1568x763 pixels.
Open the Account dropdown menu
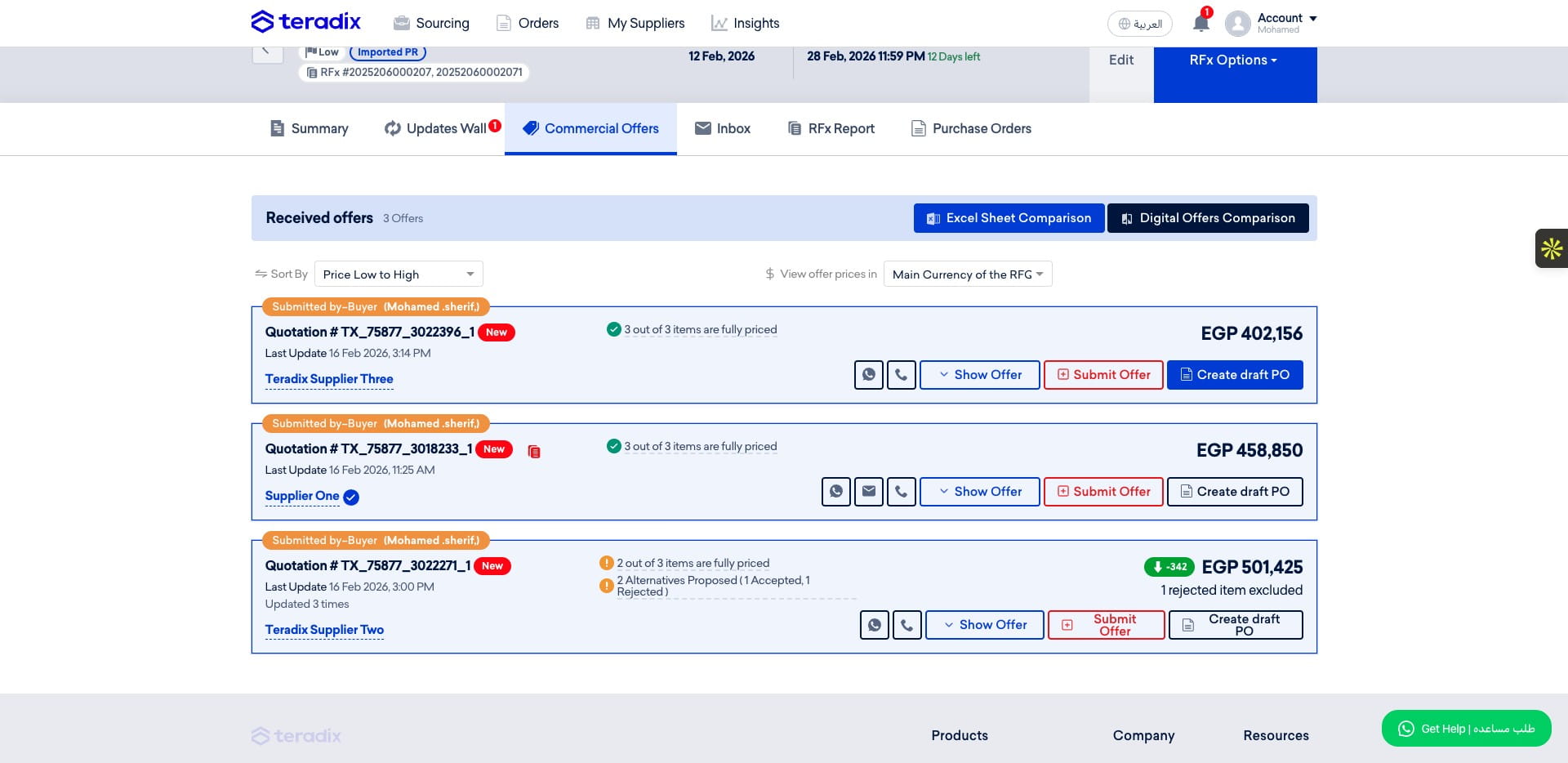tap(1287, 23)
